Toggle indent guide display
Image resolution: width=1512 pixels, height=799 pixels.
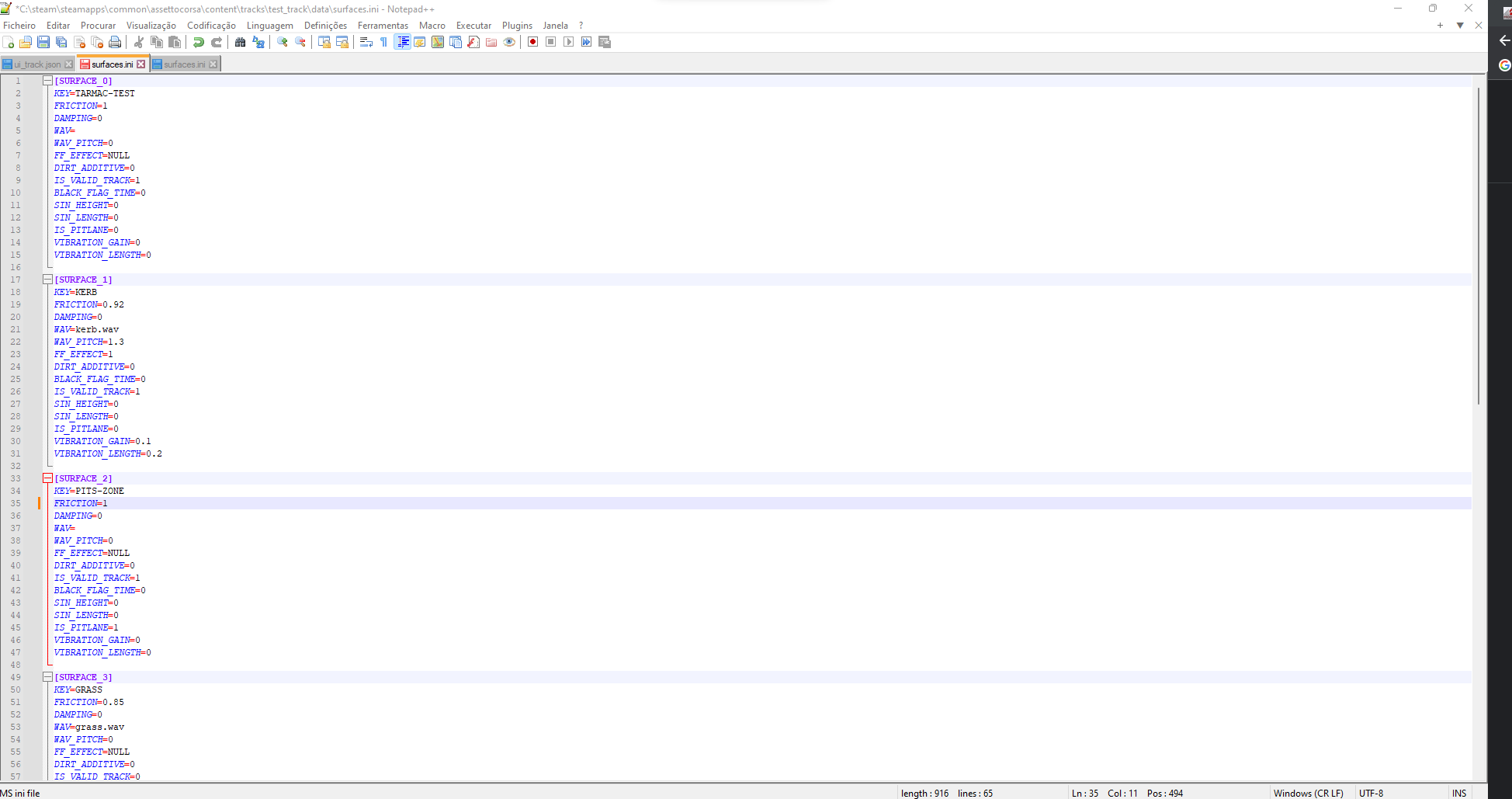coord(402,42)
